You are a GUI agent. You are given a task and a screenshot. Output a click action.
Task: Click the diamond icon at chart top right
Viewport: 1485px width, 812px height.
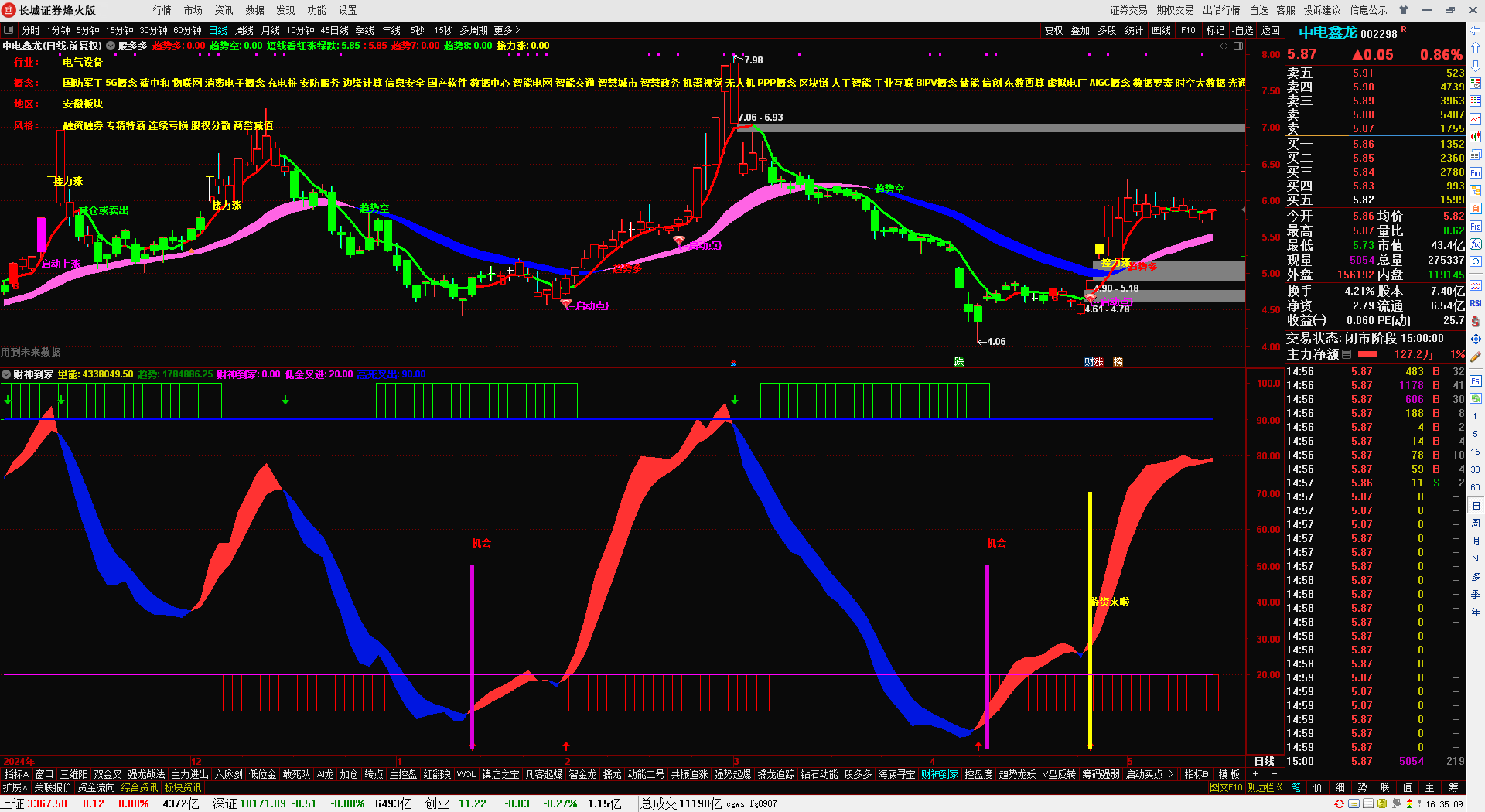pos(1224,46)
